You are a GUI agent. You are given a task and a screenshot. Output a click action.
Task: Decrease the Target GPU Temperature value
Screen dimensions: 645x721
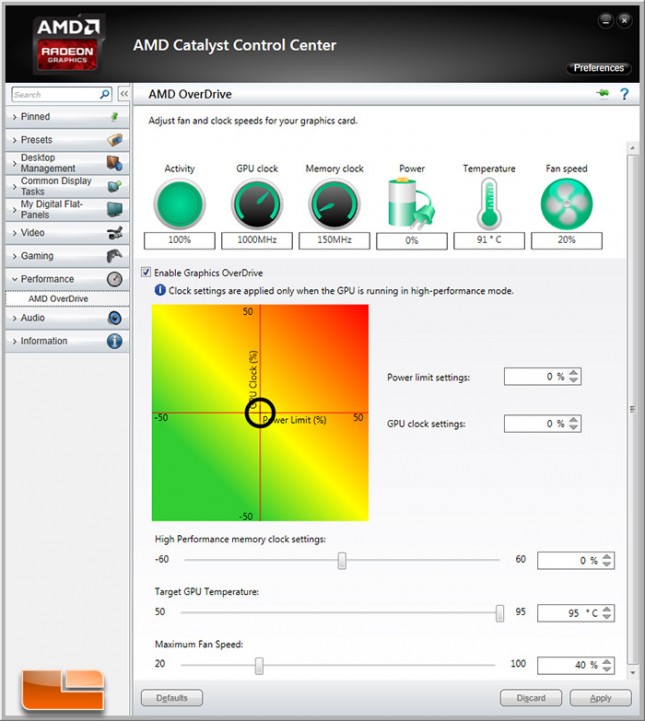(x=607, y=616)
